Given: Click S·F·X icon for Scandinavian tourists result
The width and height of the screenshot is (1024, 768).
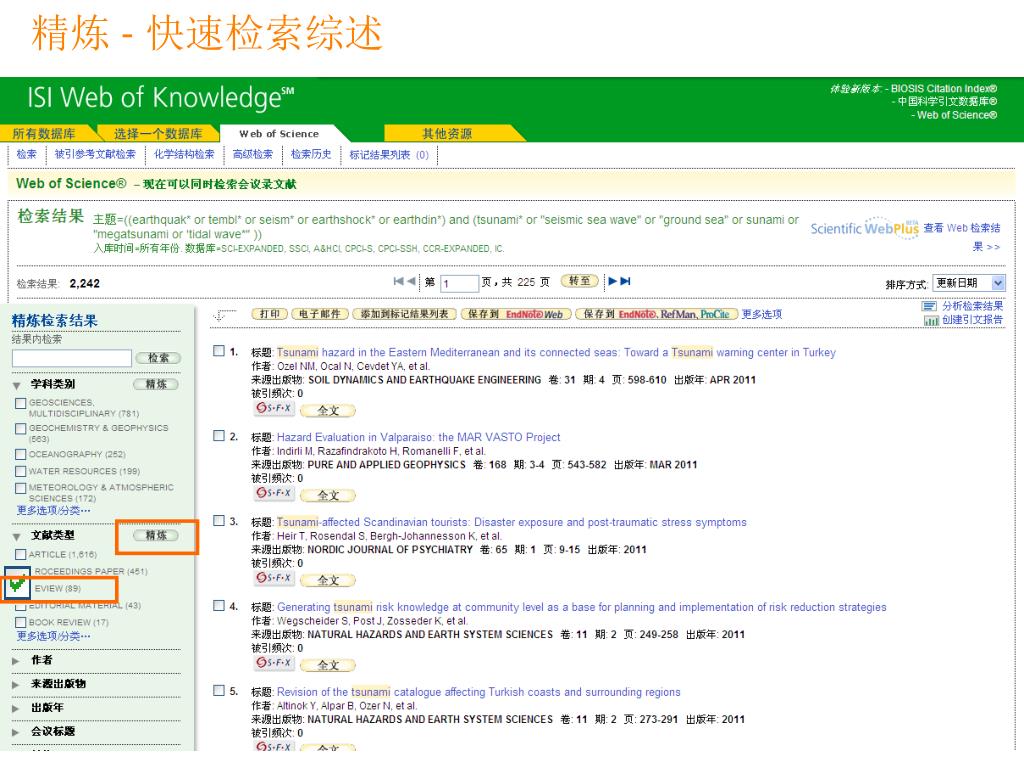Looking at the screenshot, I should pos(274,578).
